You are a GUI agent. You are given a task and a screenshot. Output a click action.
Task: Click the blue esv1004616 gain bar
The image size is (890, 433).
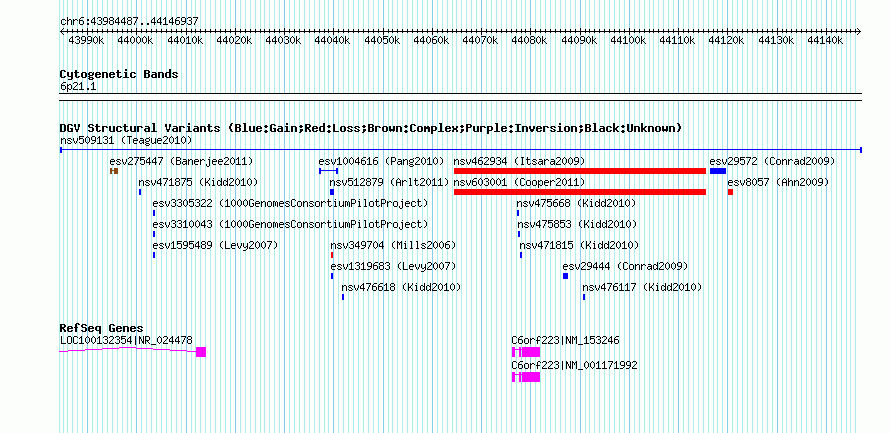[x=329, y=171]
